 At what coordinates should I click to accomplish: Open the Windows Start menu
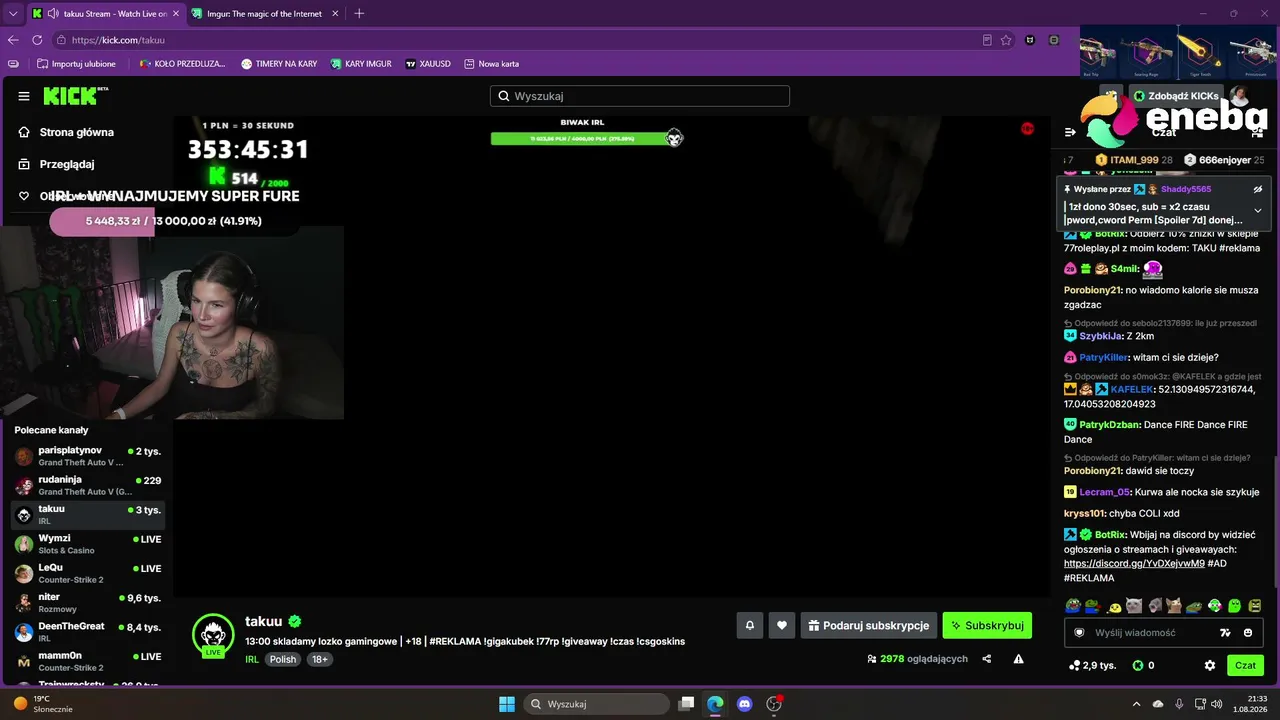click(506, 704)
